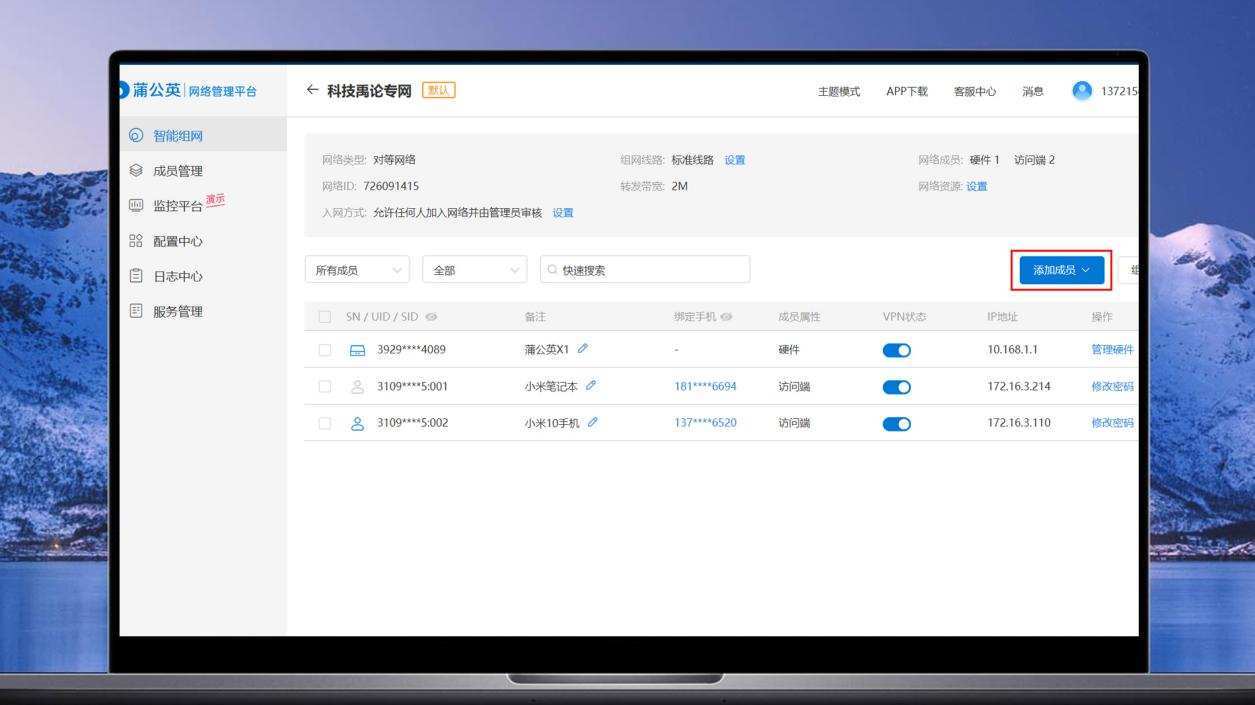
Task: Click 设置 link for 入网方式
Action: point(563,212)
